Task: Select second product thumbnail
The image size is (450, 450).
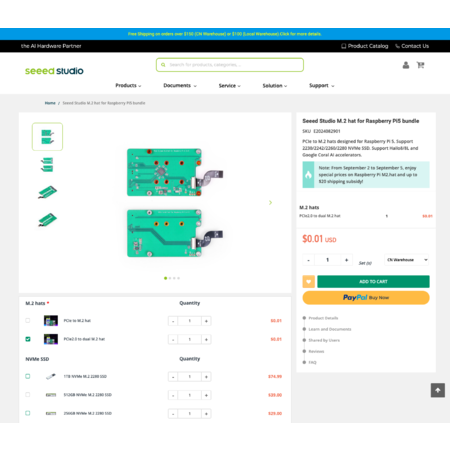Action: tap(47, 165)
